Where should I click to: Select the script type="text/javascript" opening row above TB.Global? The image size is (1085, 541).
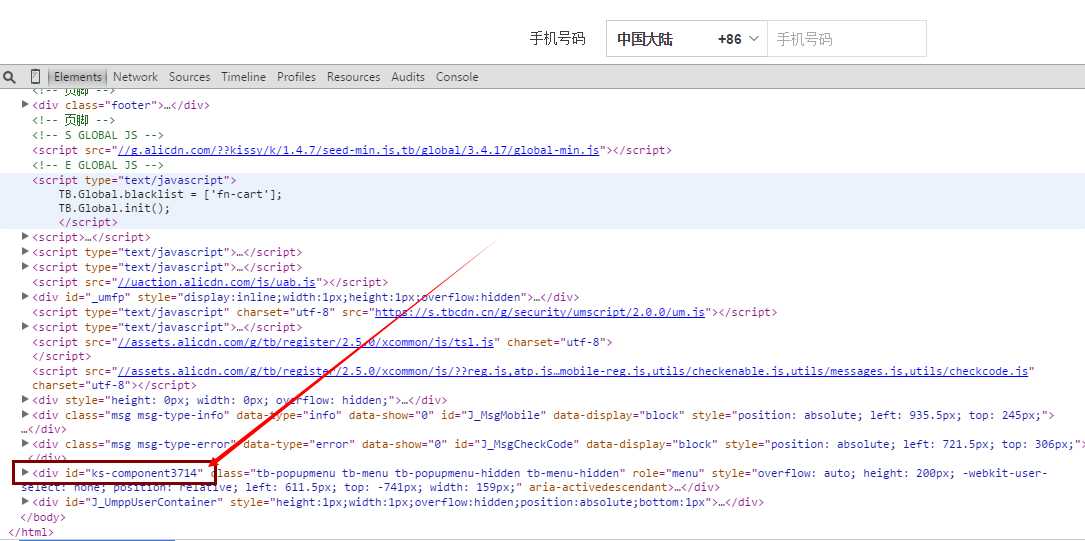(134, 180)
